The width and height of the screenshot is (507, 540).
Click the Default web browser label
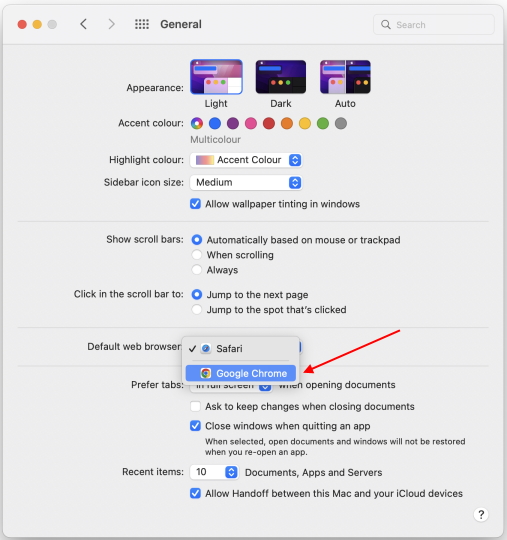[134, 346]
